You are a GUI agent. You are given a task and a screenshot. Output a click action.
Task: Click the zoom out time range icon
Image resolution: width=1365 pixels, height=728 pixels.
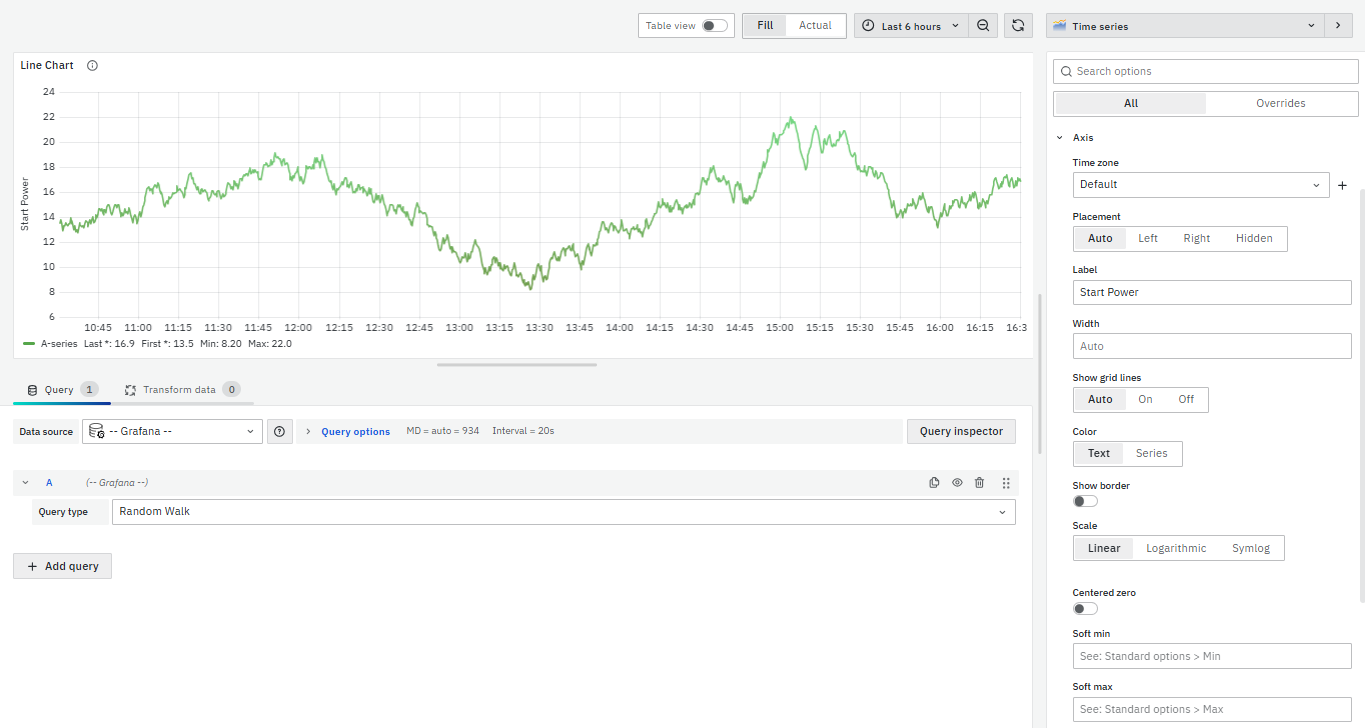(x=983, y=26)
